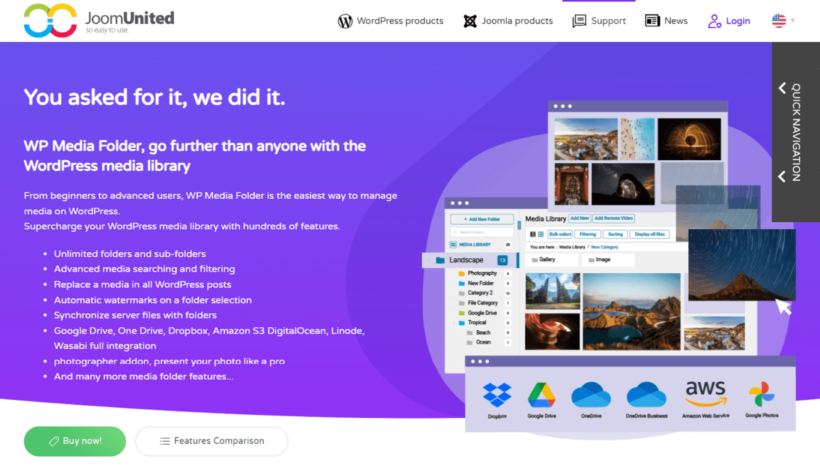Image resolution: width=820 pixels, height=471 pixels.
Task: Click the Joomla logo icon
Action: click(x=470, y=21)
